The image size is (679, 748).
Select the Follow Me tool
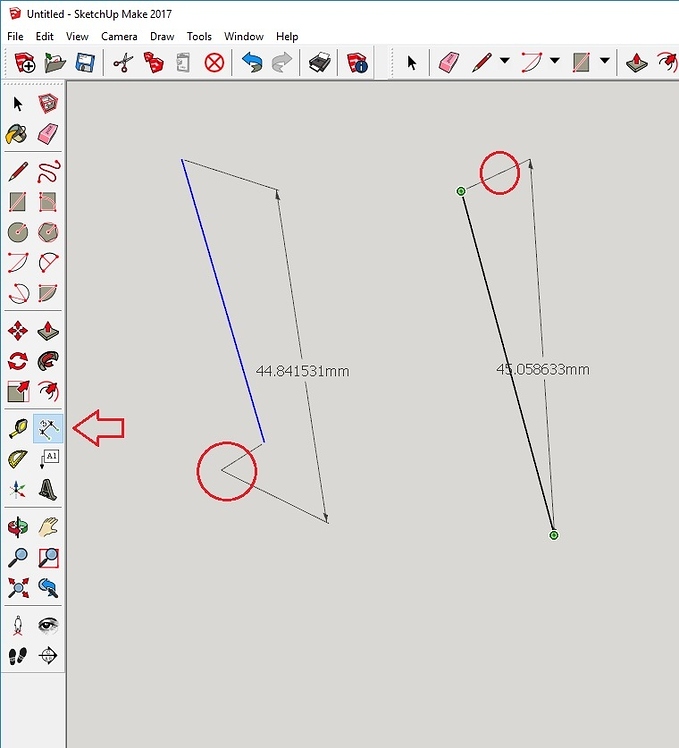[x=48, y=361]
